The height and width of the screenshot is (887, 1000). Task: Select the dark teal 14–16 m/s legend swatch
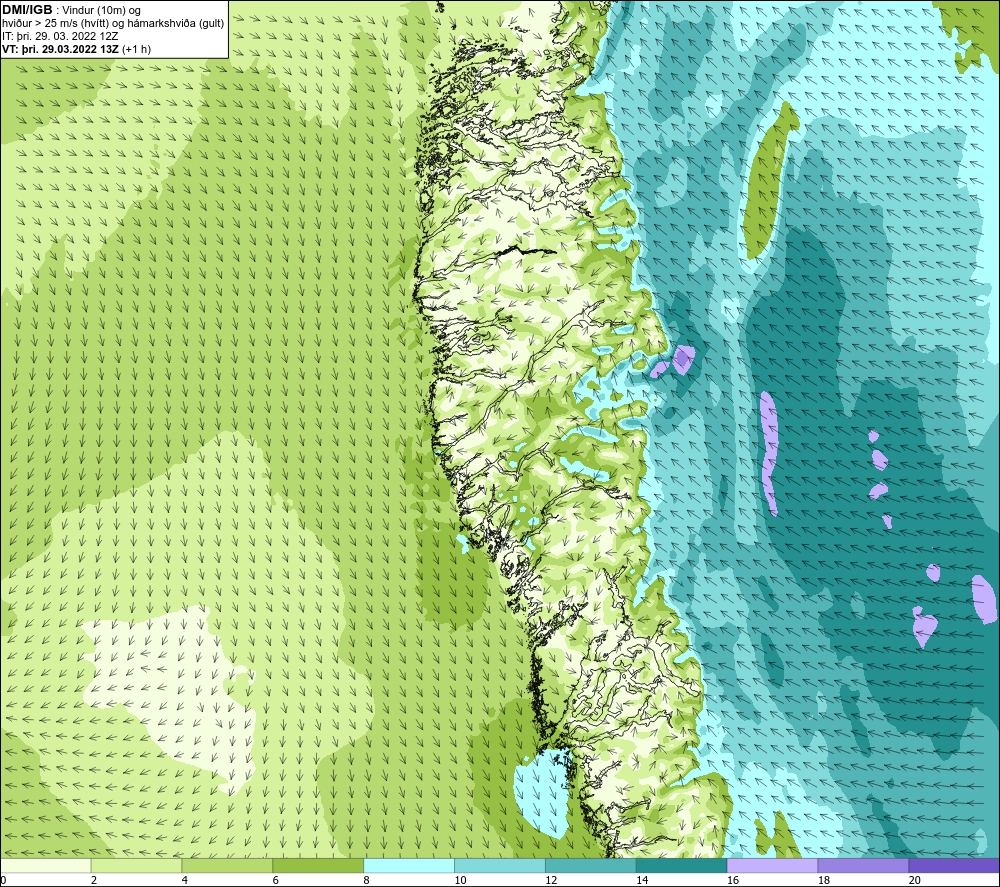pyautogui.click(x=682, y=865)
